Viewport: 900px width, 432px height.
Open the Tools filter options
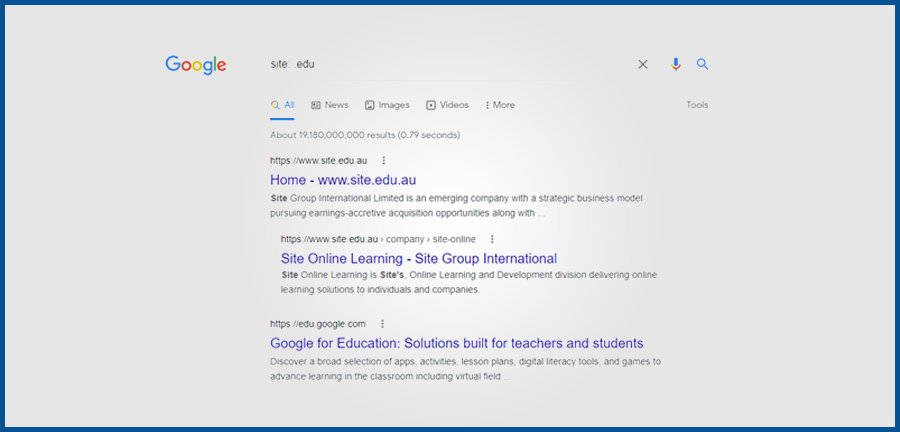(697, 105)
